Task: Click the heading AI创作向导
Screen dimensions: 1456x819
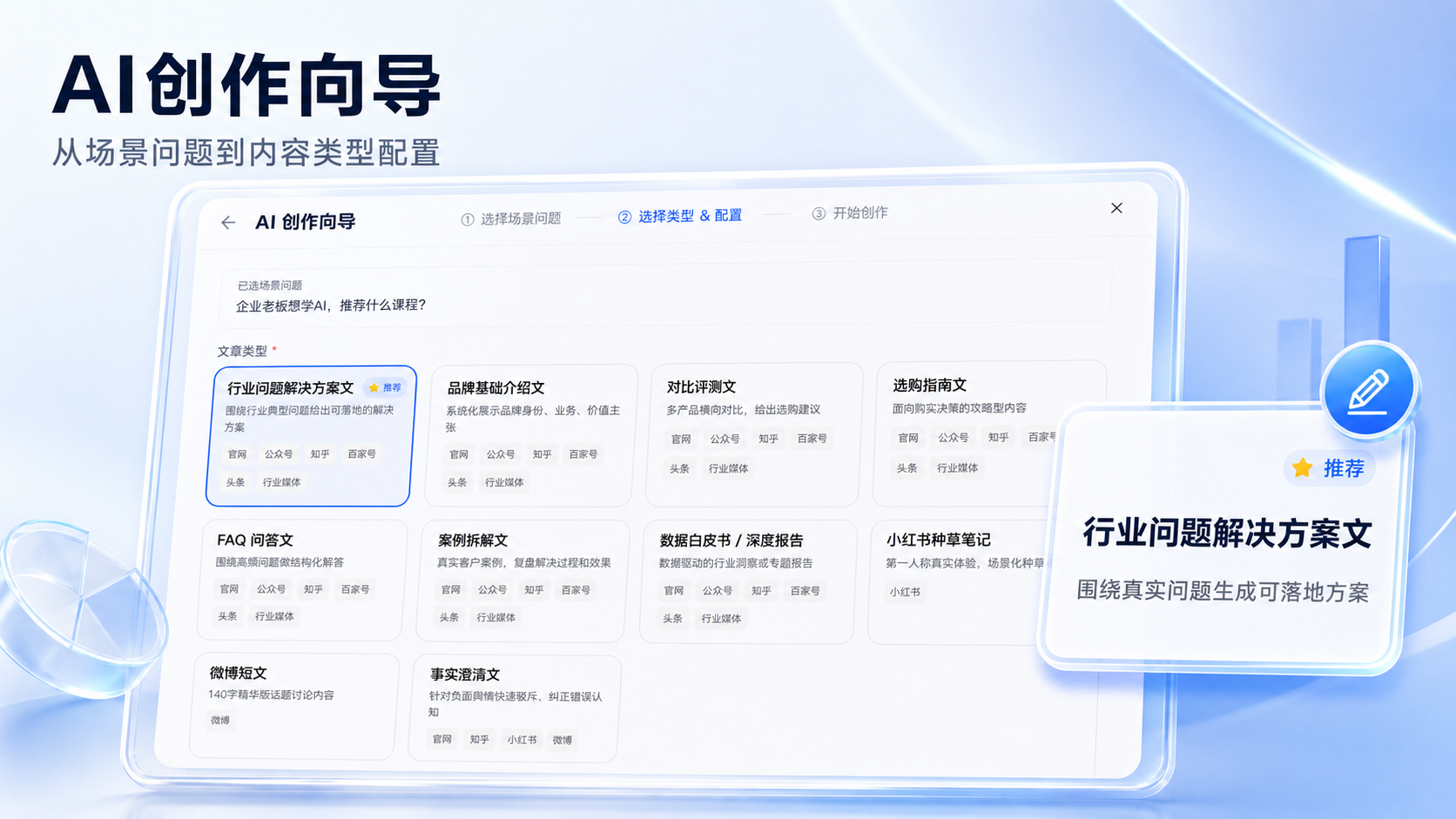Action: click(x=247, y=85)
